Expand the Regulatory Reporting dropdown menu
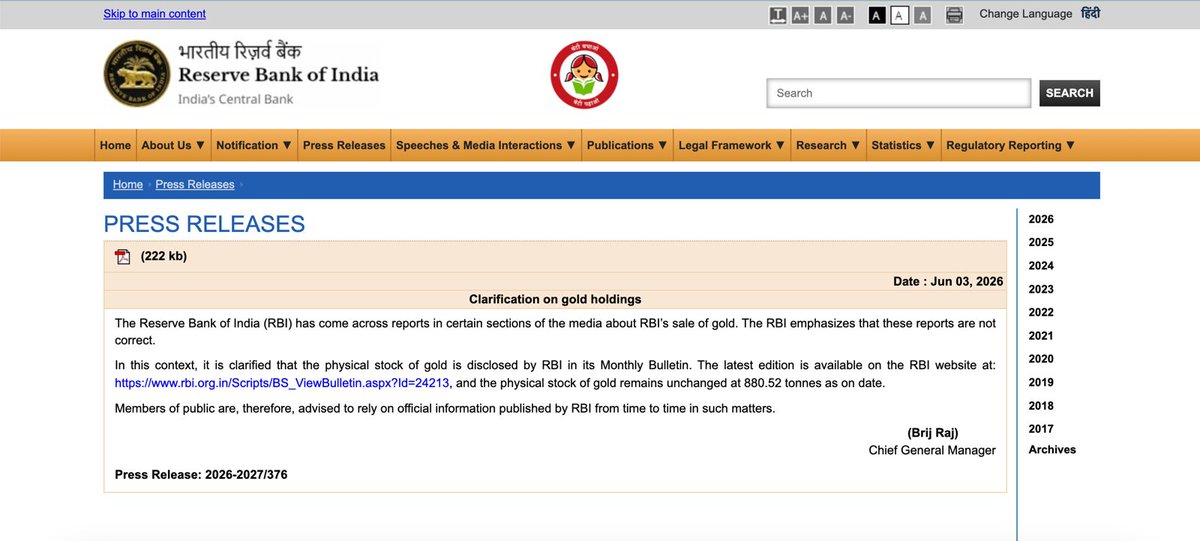1200x541 pixels. coord(1010,145)
